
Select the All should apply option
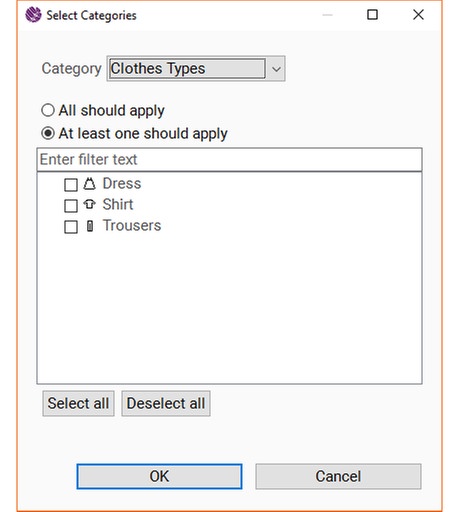[x=48, y=110]
